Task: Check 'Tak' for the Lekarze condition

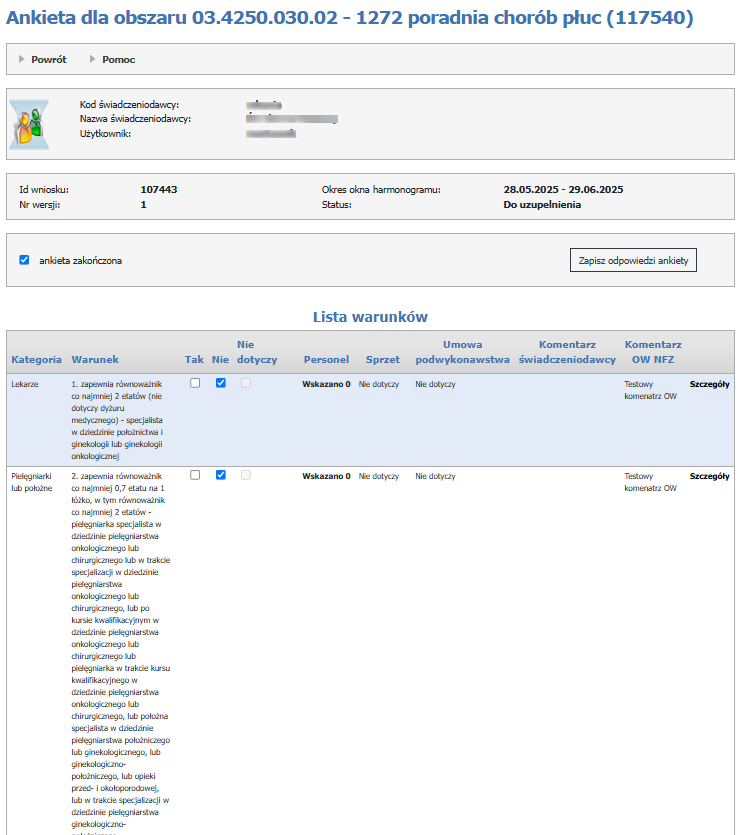Action: [x=195, y=383]
